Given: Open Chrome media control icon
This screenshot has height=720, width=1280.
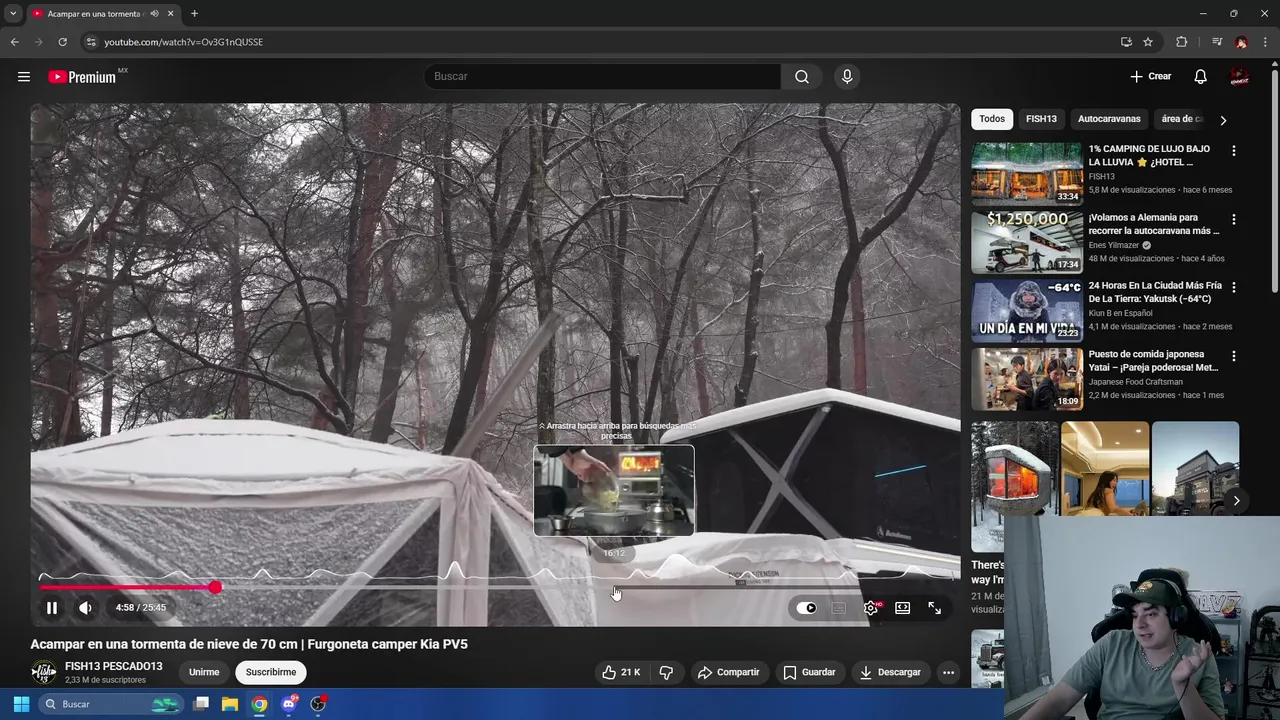Looking at the screenshot, I should pyautogui.click(x=1216, y=42).
